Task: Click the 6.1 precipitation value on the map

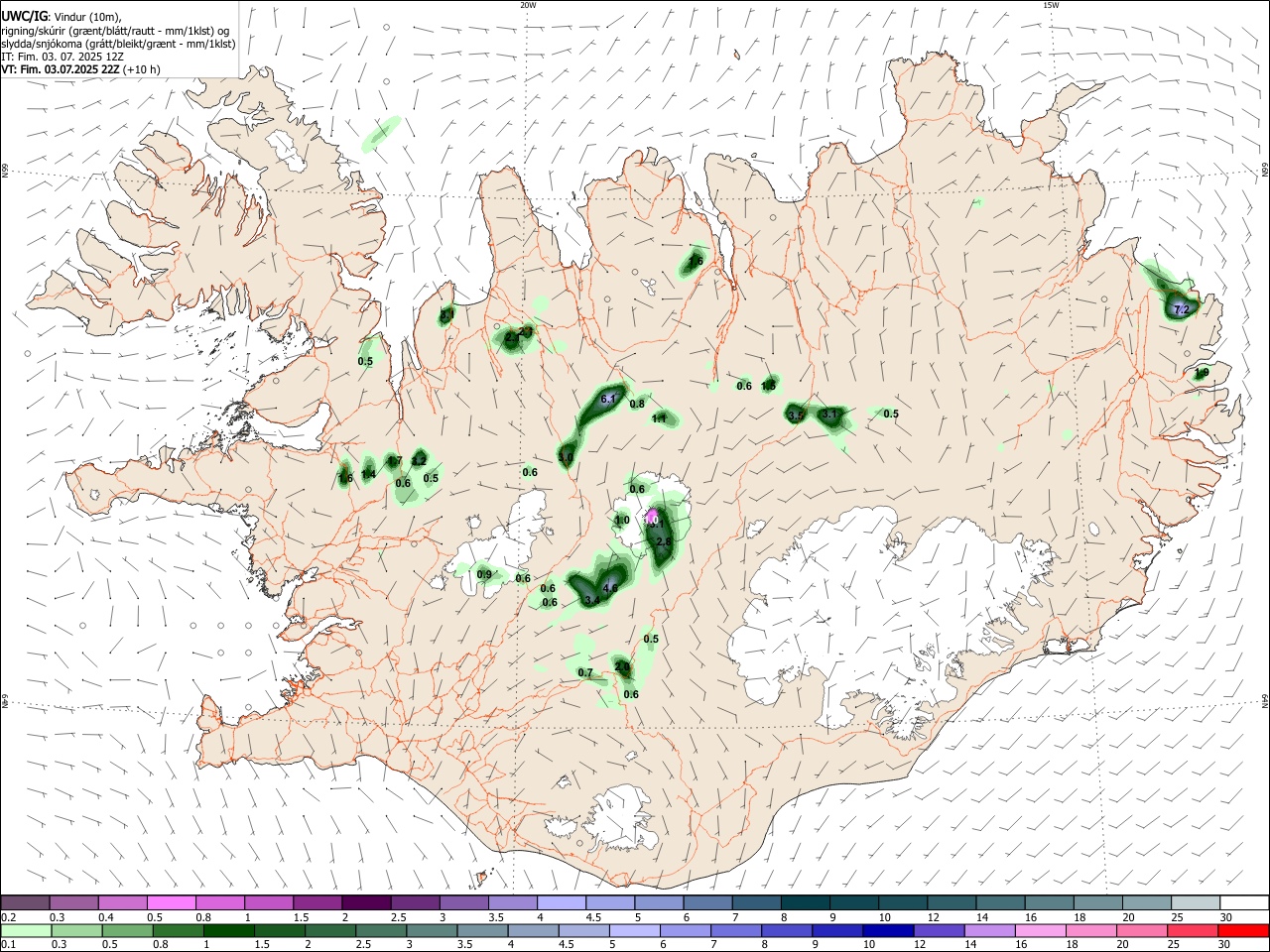Action: (x=609, y=400)
